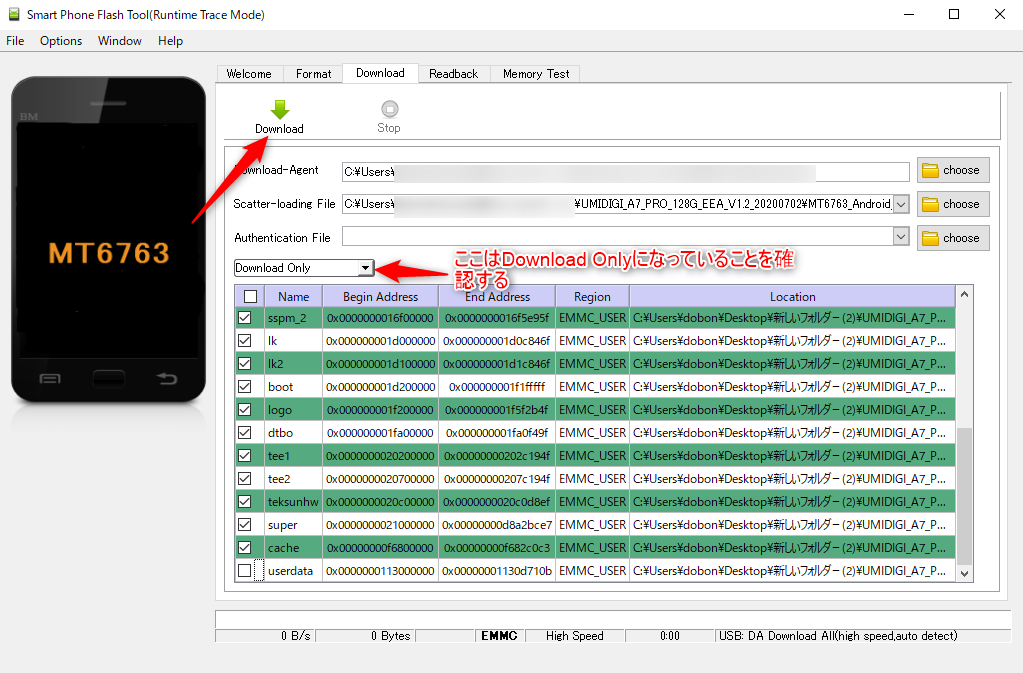Click the 0:00 elapsed time entry
Viewport: 1023px width, 673px height.
pyautogui.click(x=669, y=636)
